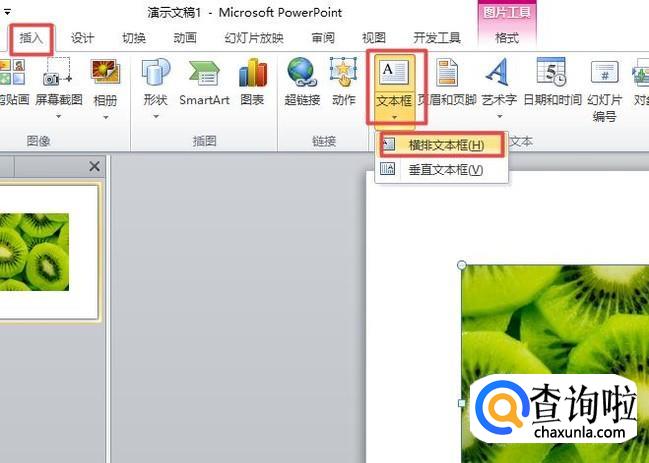This screenshot has width=649, height=463.
Task: Insert a SmartArt graphic
Action: point(204,82)
